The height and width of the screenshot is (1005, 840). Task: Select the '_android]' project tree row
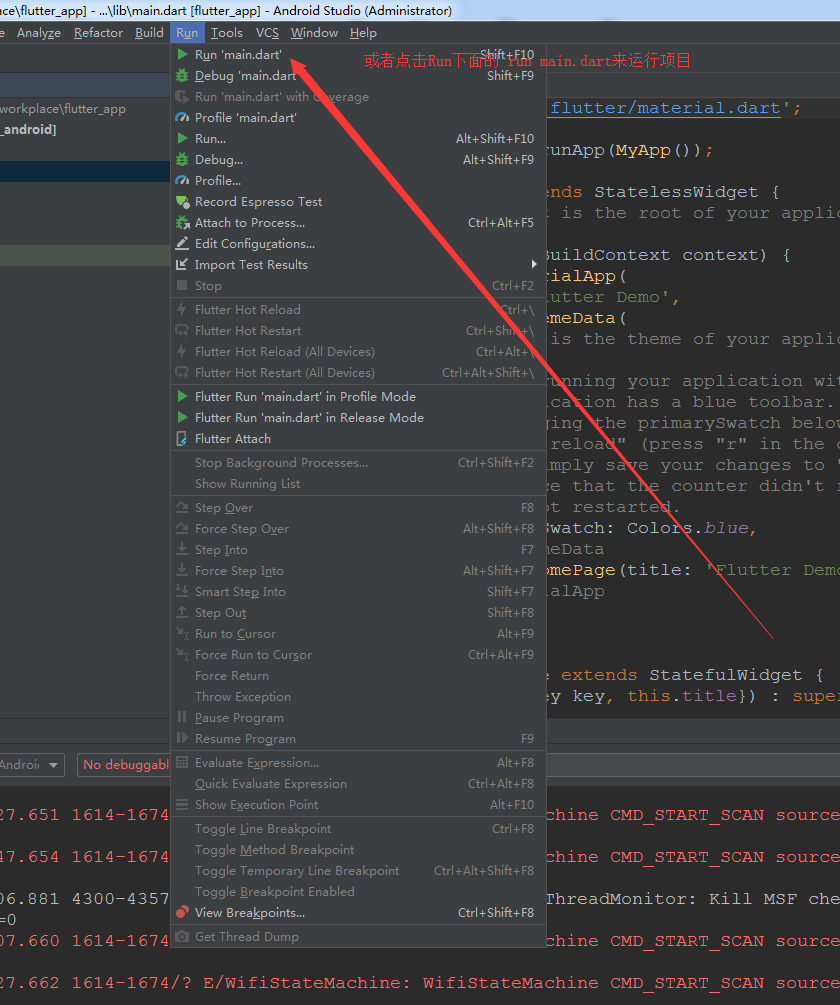coord(85,129)
